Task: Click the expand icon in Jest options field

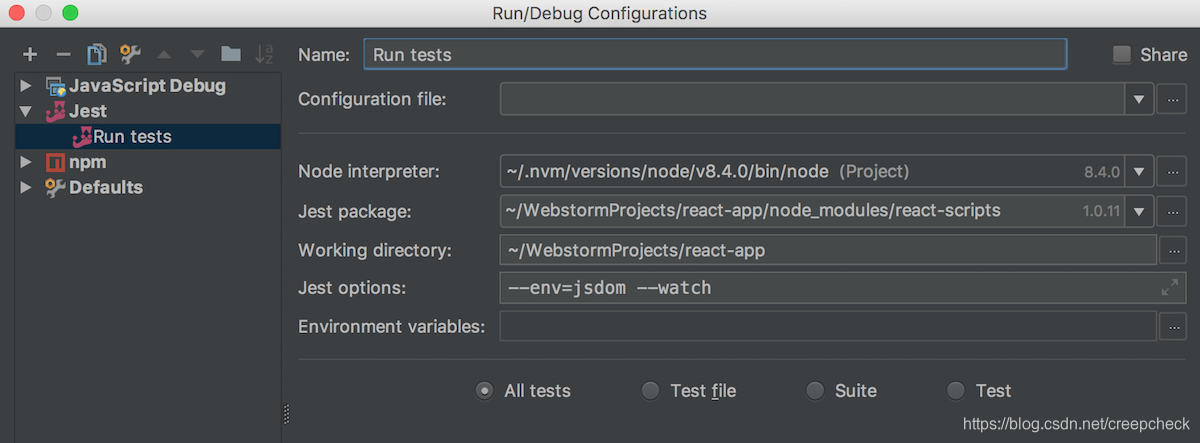Action: click(1169, 288)
